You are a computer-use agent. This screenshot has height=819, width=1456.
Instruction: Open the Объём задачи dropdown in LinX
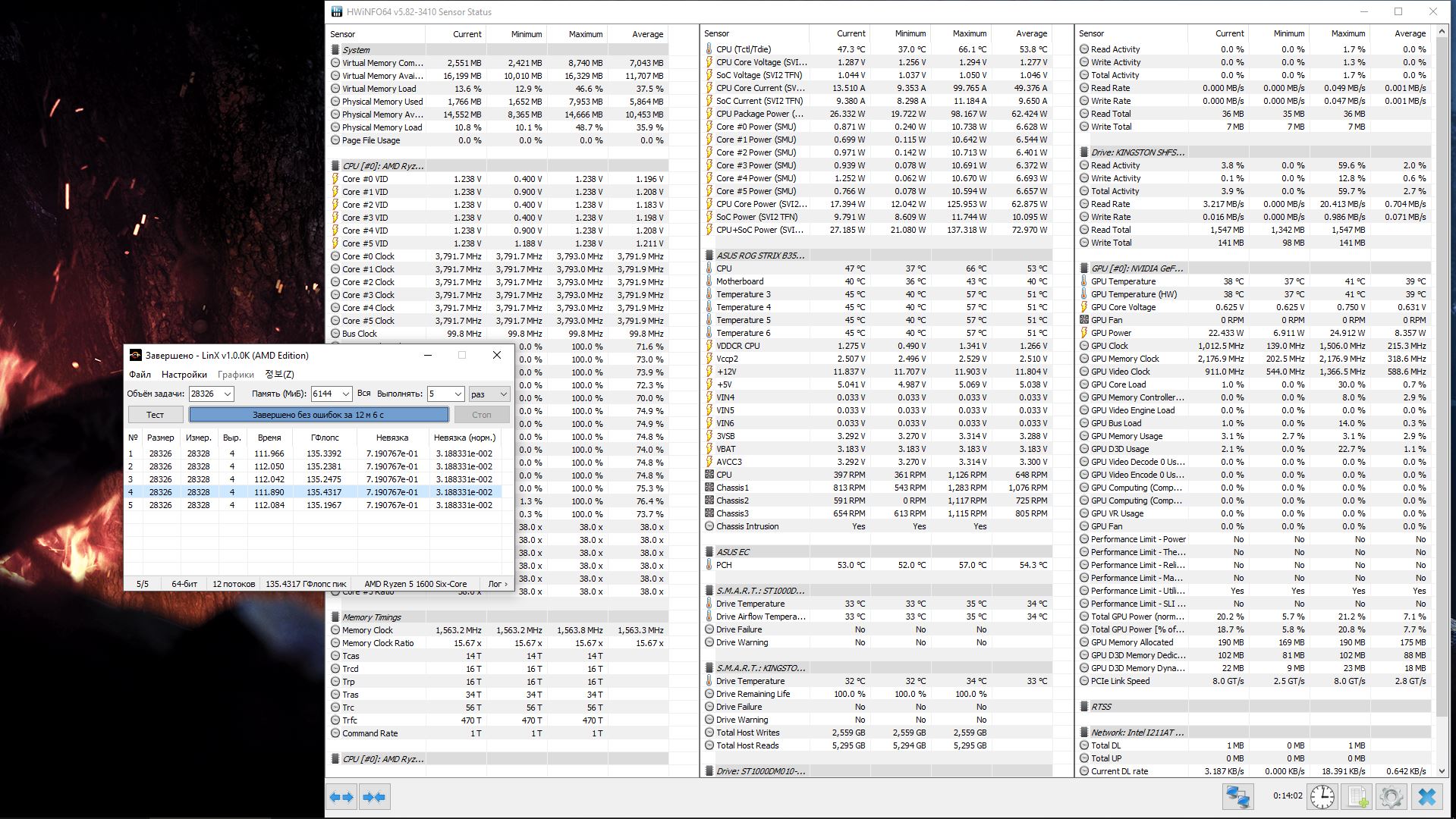point(227,394)
